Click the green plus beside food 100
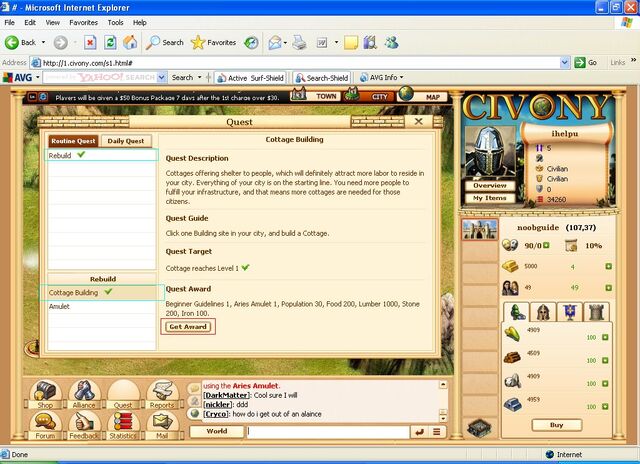Viewport: 640px width, 464px height. pyautogui.click(x=605, y=337)
